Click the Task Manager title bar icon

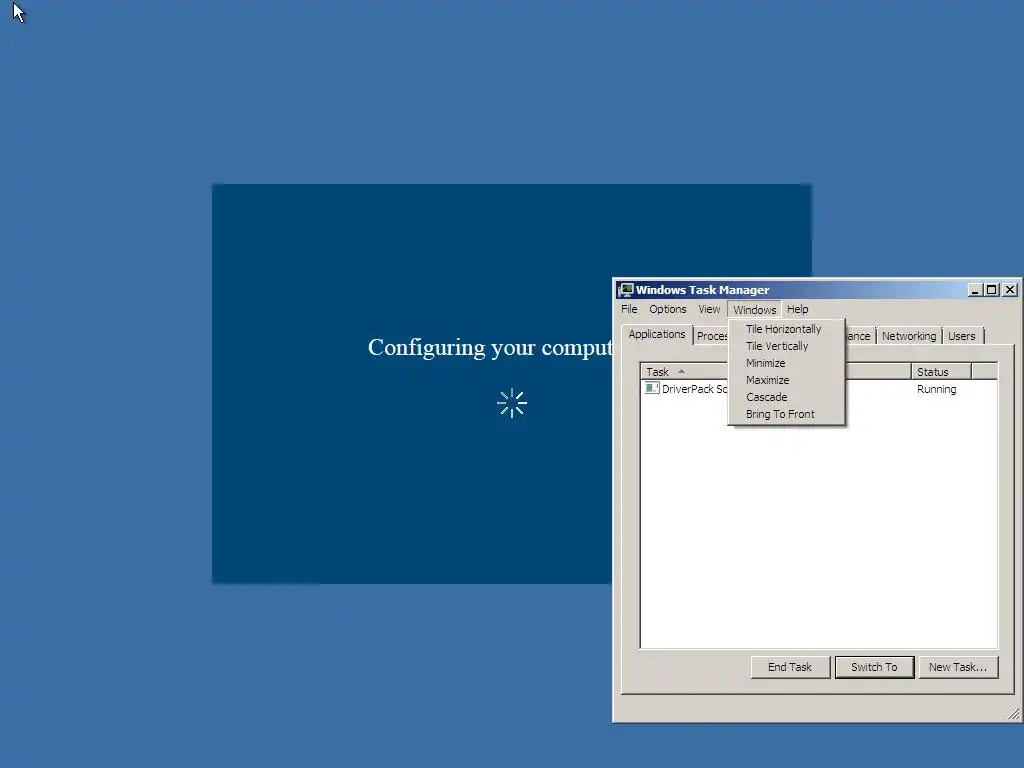(x=626, y=290)
